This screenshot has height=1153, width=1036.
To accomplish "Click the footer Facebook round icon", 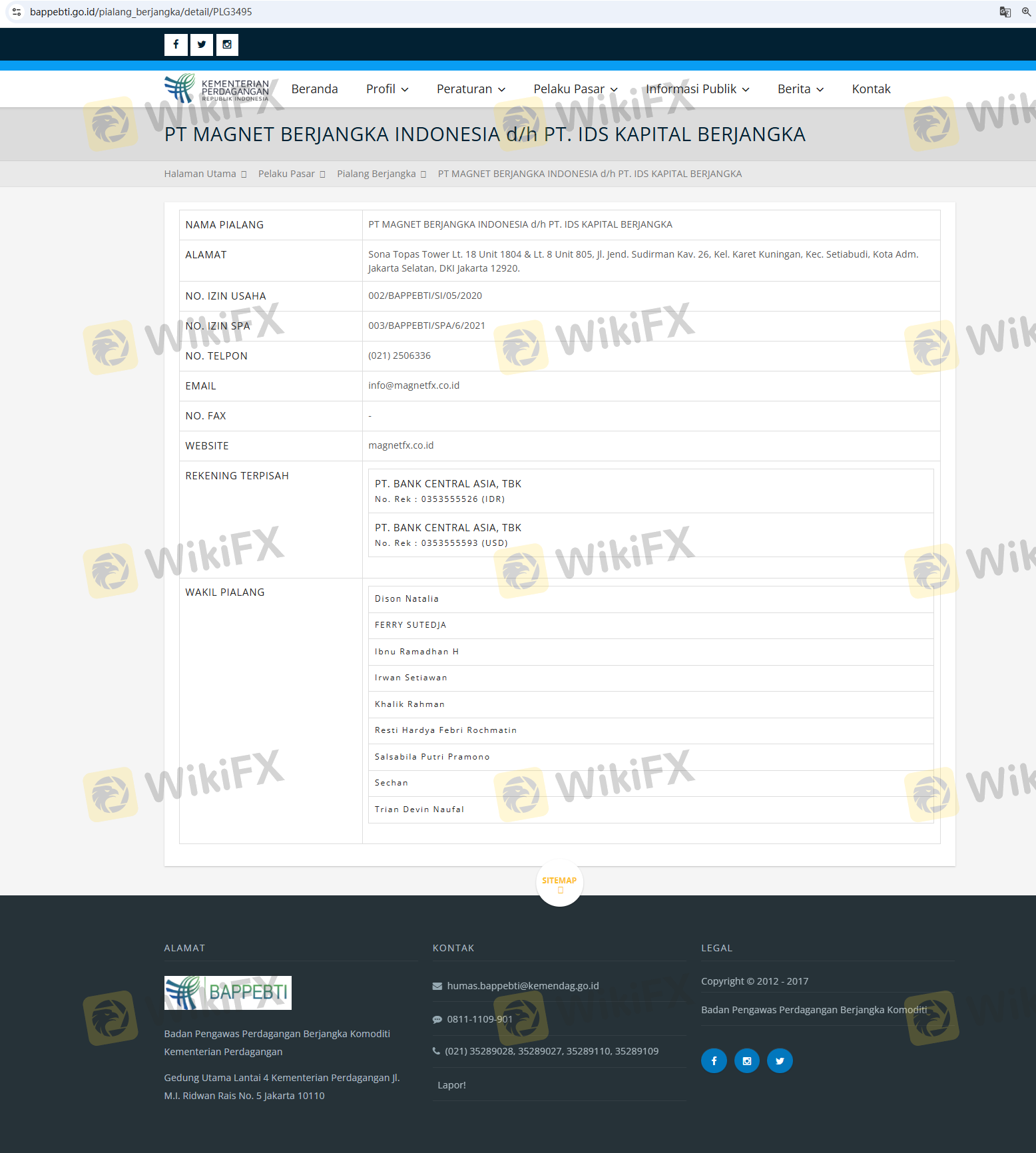I will pos(714,1060).
